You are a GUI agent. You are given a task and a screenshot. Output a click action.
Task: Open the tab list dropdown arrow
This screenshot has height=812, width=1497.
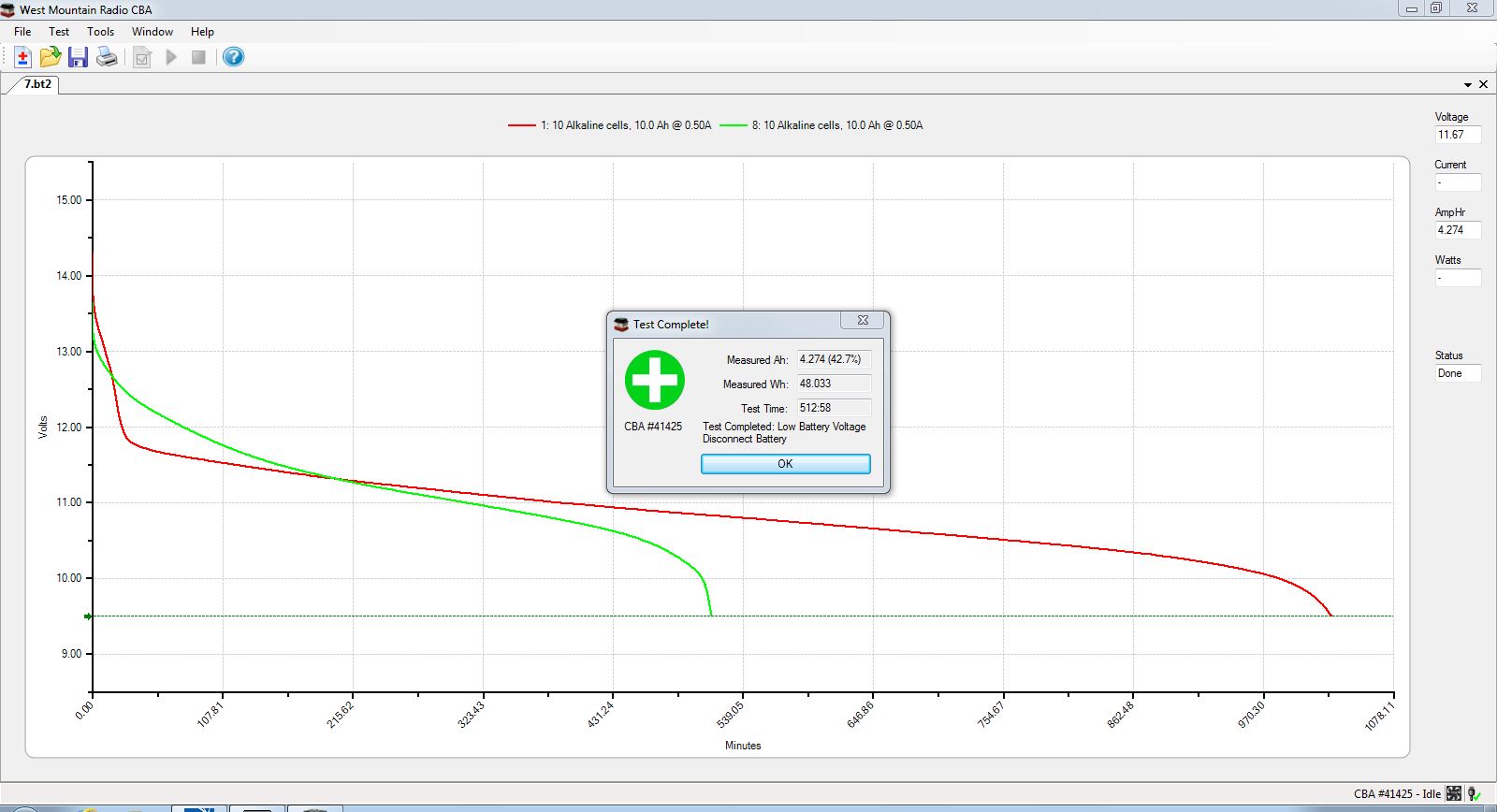click(x=1468, y=85)
